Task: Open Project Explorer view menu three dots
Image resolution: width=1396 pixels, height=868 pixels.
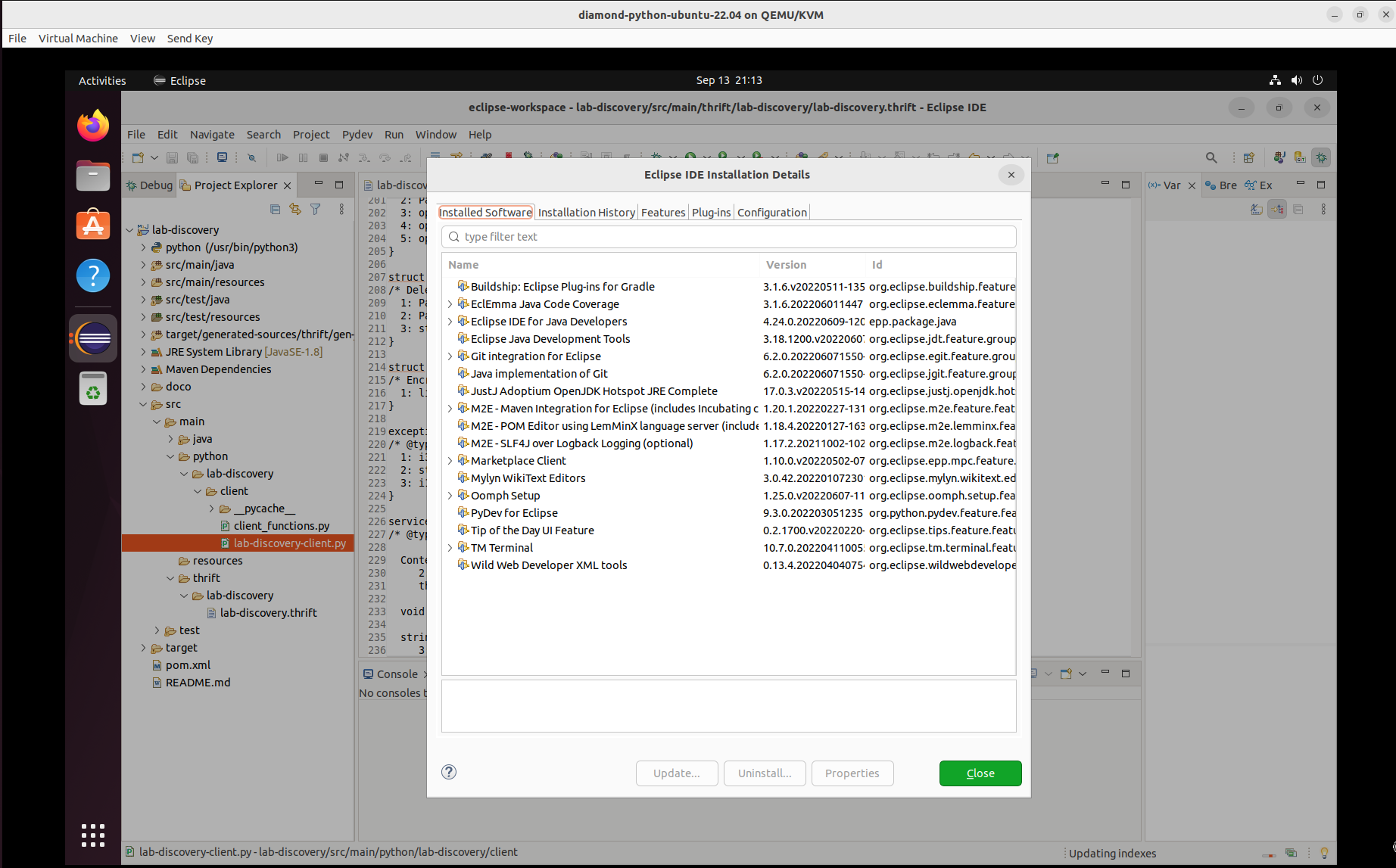Action: (x=341, y=209)
